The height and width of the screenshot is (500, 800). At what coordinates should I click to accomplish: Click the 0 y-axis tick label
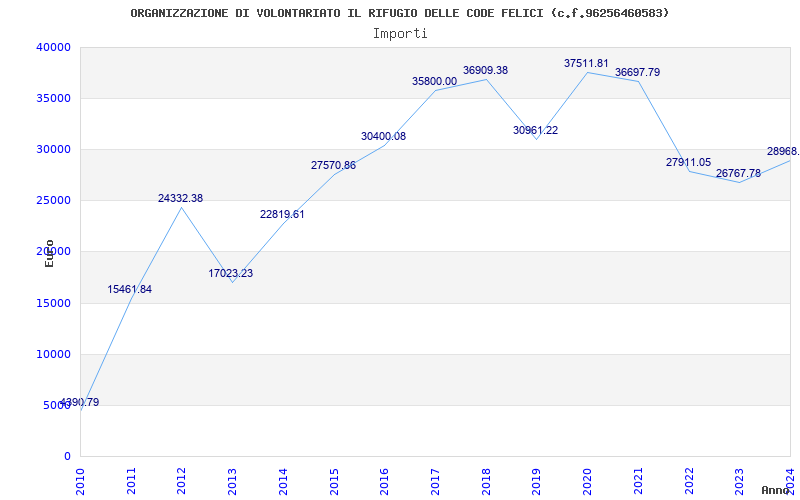point(67,457)
